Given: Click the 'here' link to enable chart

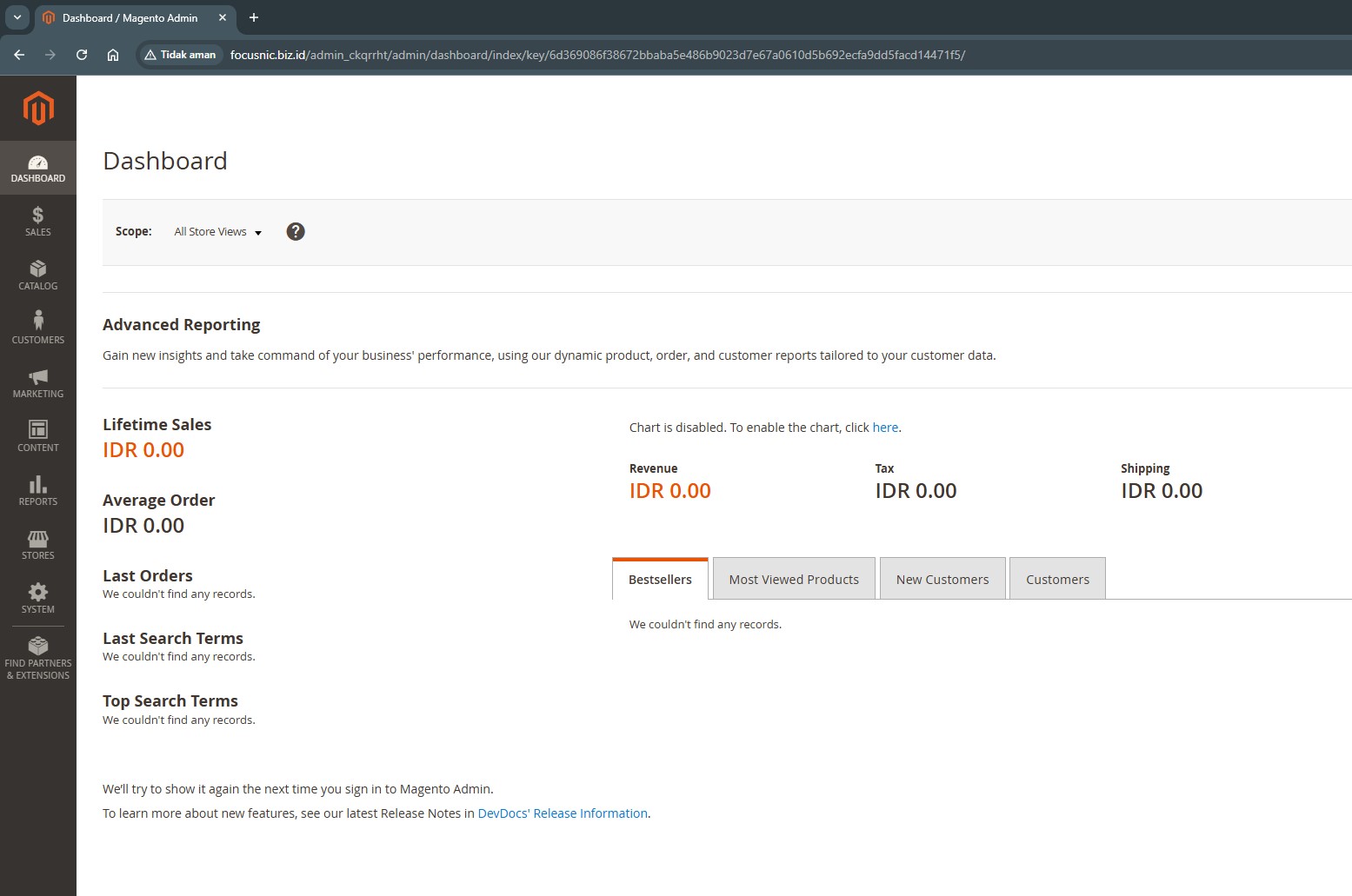Looking at the screenshot, I should [885, 428].
